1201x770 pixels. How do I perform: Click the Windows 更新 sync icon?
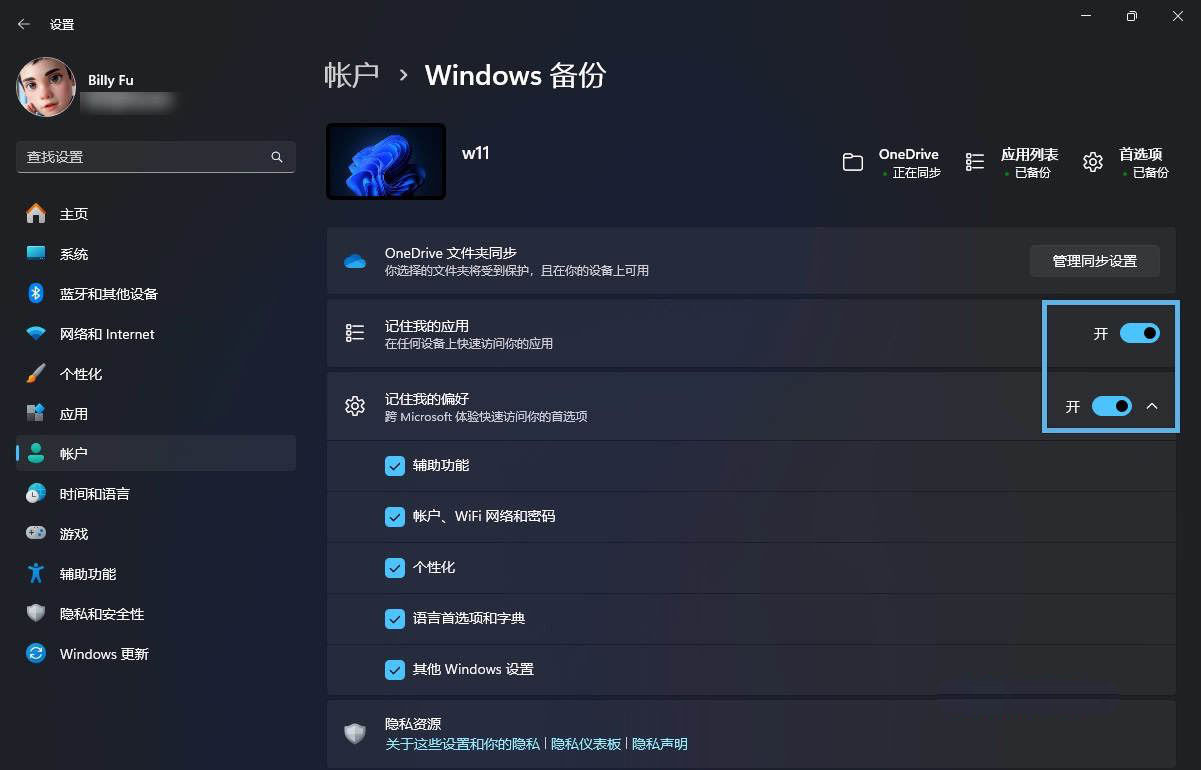coord(36,654)
